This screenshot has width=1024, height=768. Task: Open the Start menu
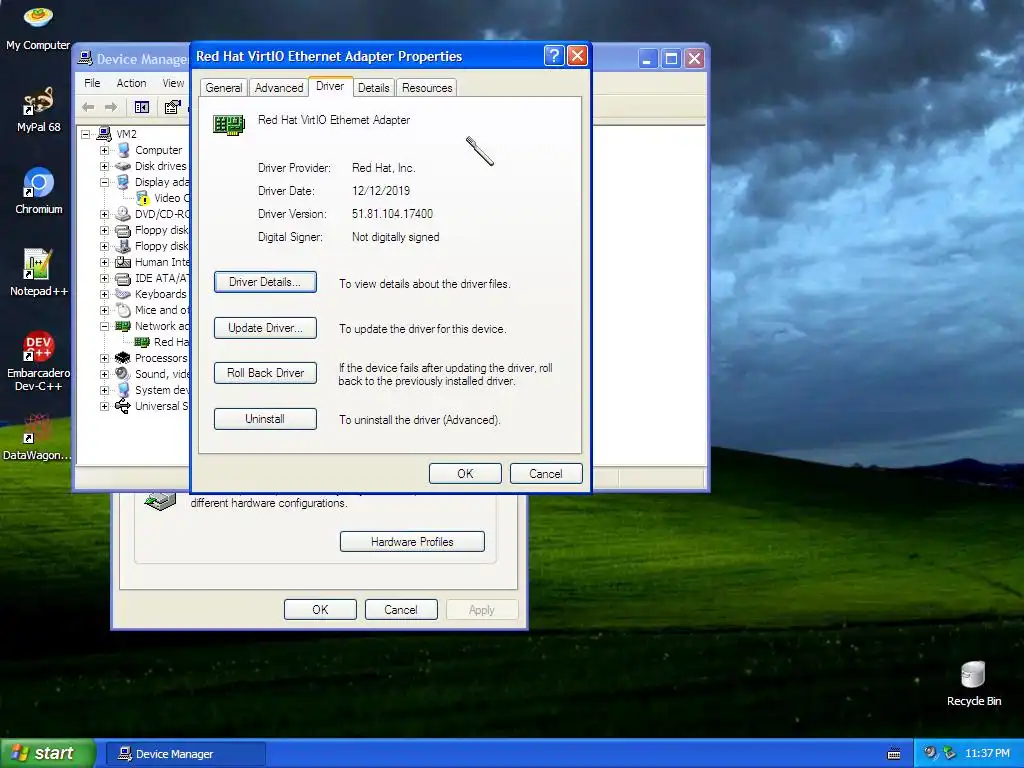click(x=48, y=753)
